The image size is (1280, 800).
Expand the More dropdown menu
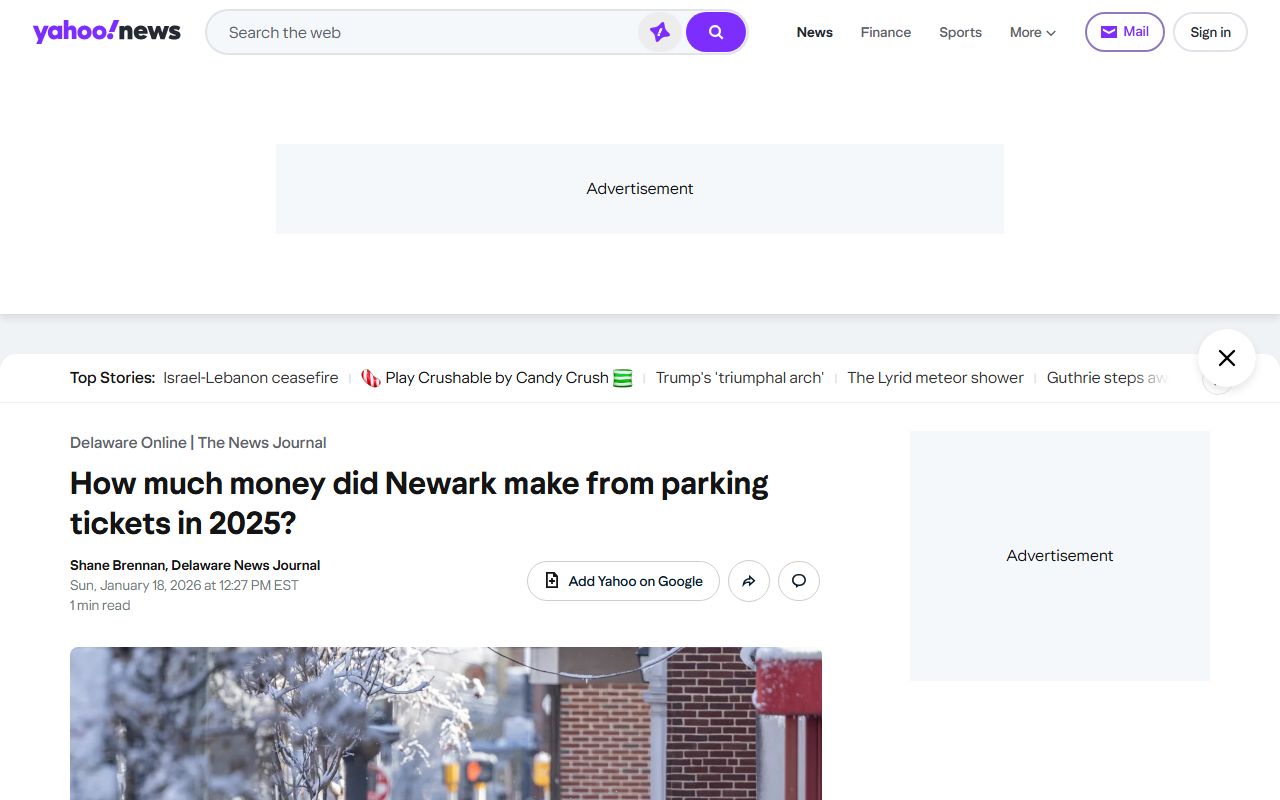tap(1033, 32)
